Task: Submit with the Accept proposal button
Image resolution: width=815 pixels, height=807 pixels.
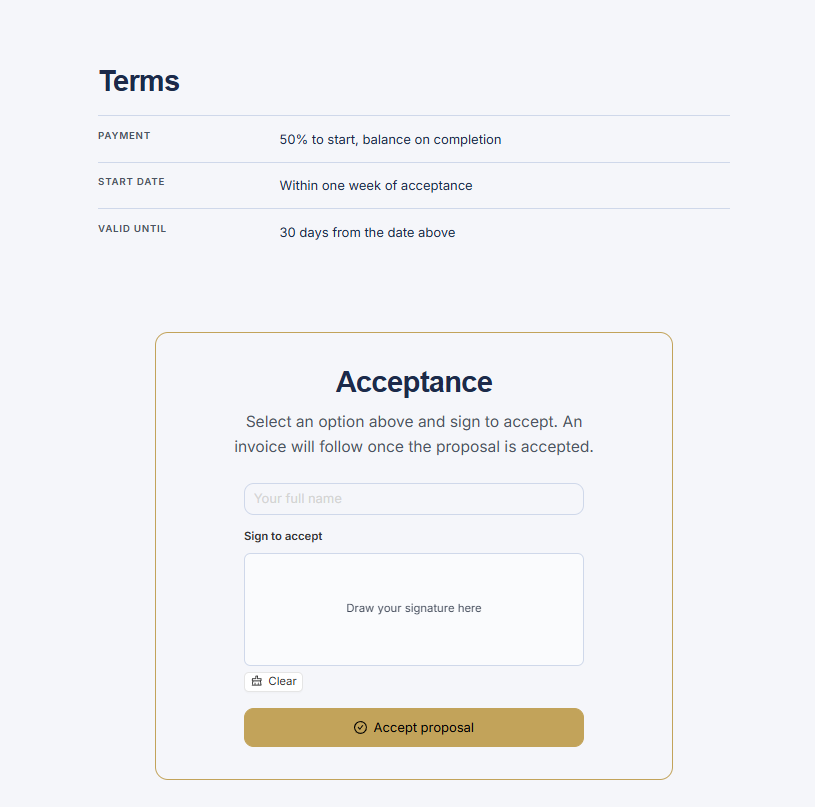Action: 414,727
